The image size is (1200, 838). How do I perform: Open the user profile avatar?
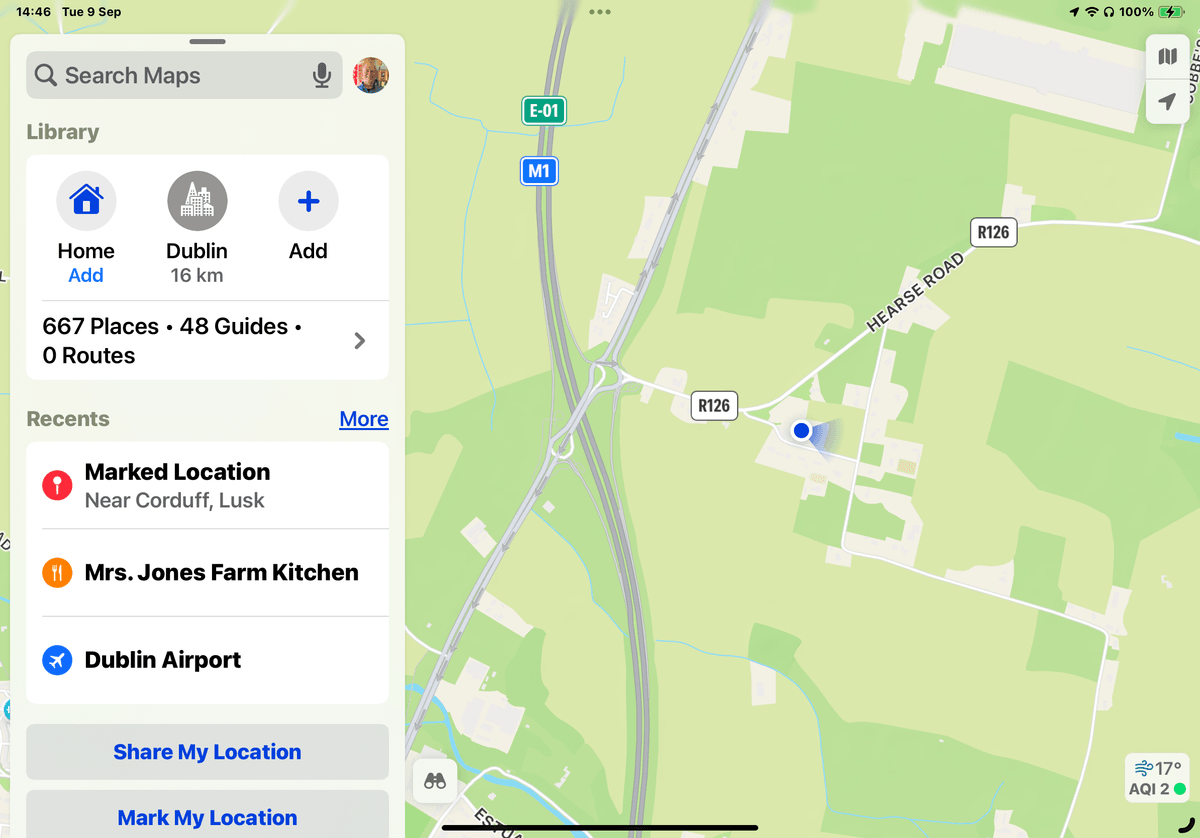pyautogui.click(x=371, y=75)
